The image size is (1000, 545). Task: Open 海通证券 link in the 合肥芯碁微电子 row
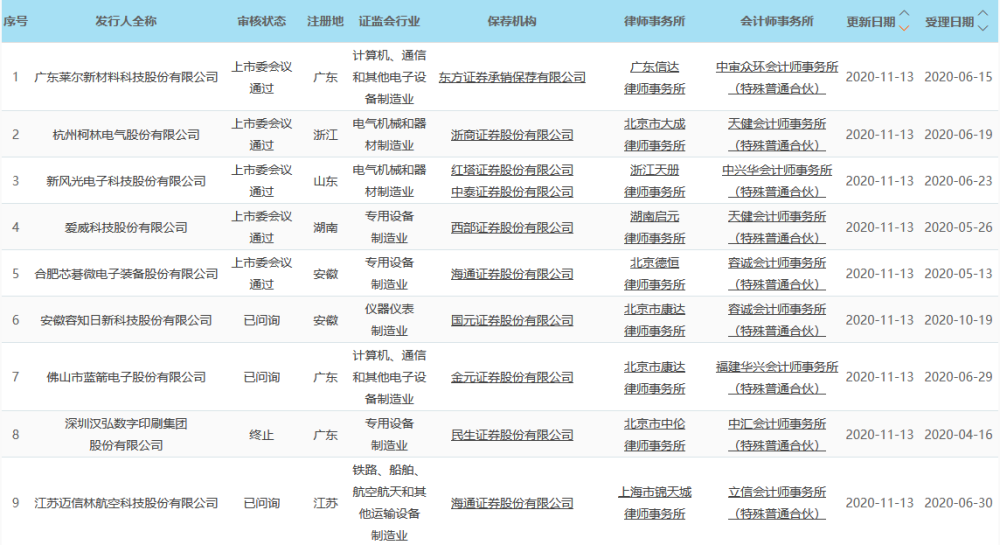coord(512,274)
